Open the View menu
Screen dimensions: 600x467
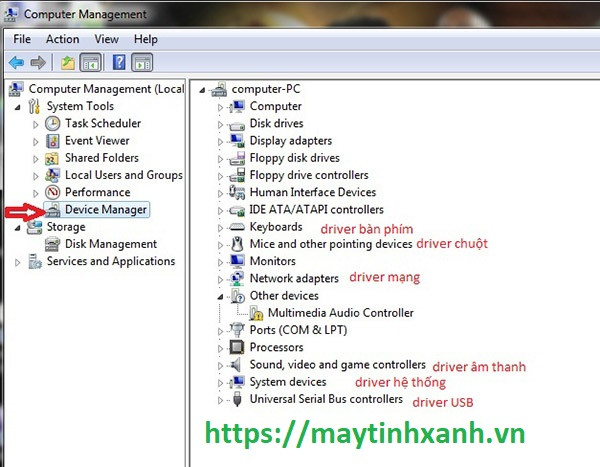(106, 39)
